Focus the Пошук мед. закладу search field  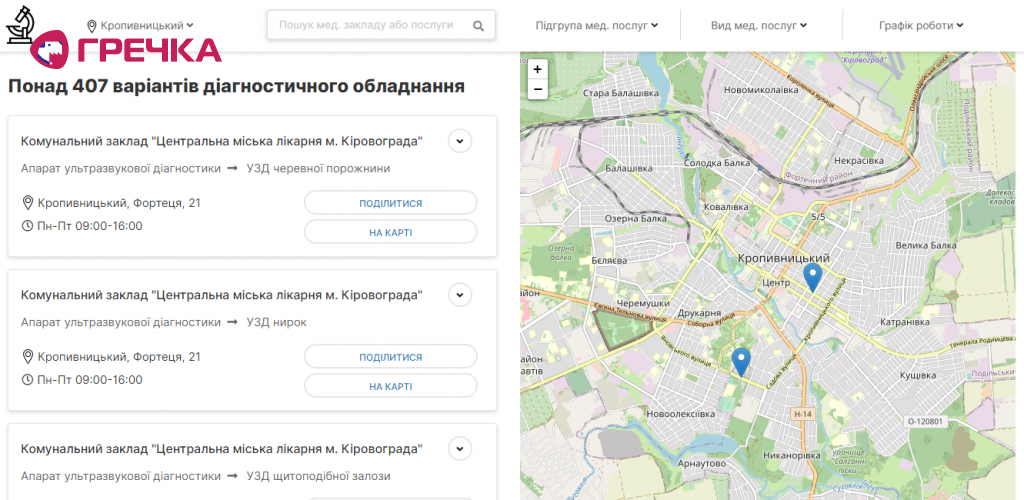[381, 25]
